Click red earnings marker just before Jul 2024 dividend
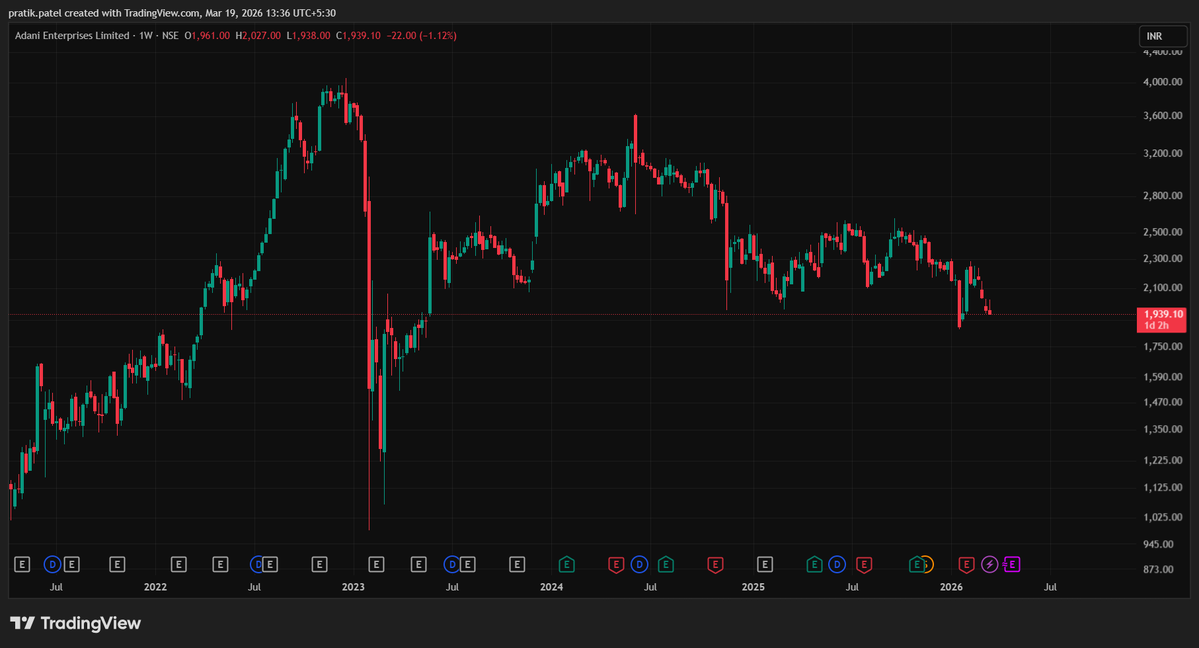 pyautogui.click(x=616, y=565)
